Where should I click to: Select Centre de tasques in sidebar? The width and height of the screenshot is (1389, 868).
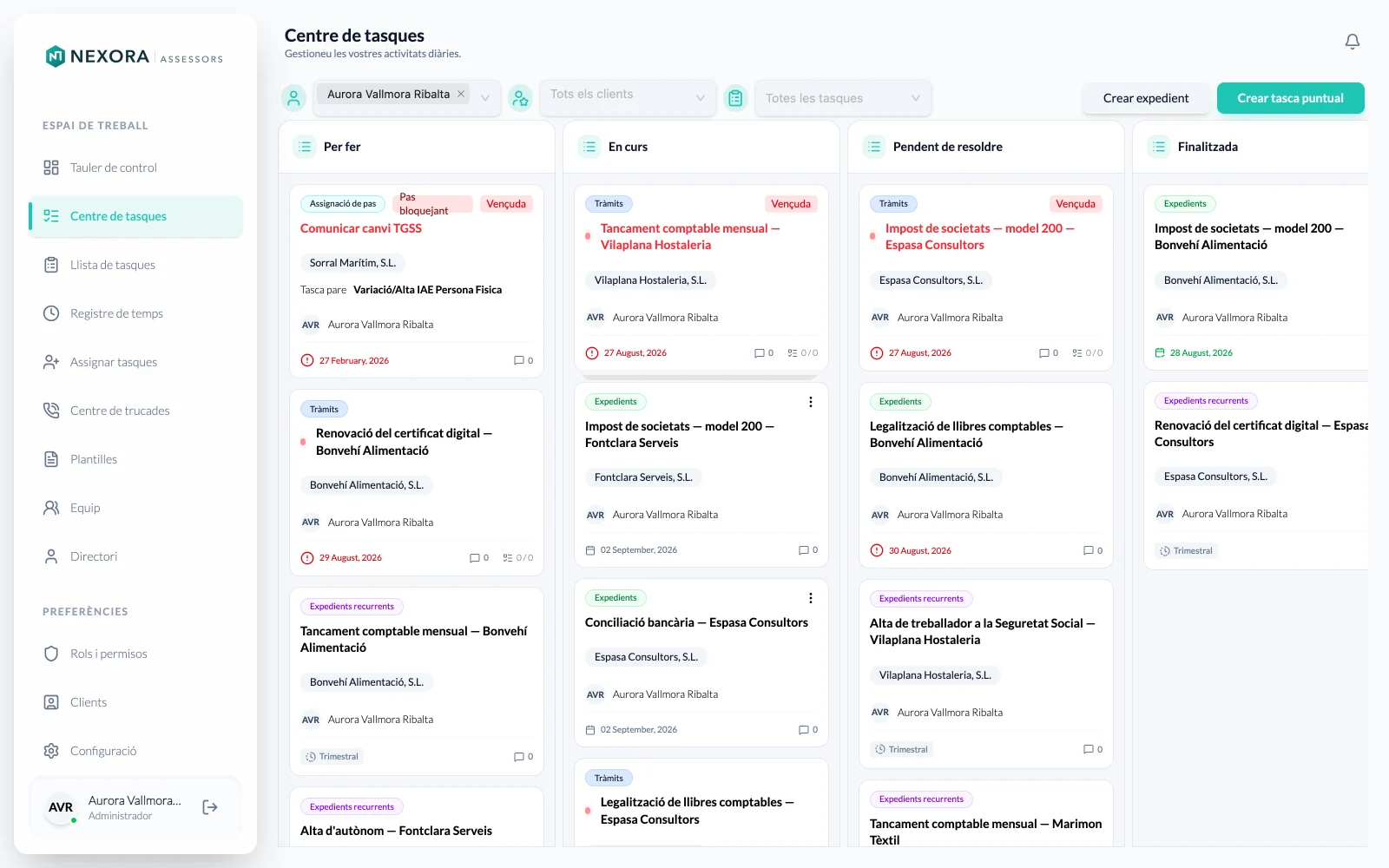point(135,216)
